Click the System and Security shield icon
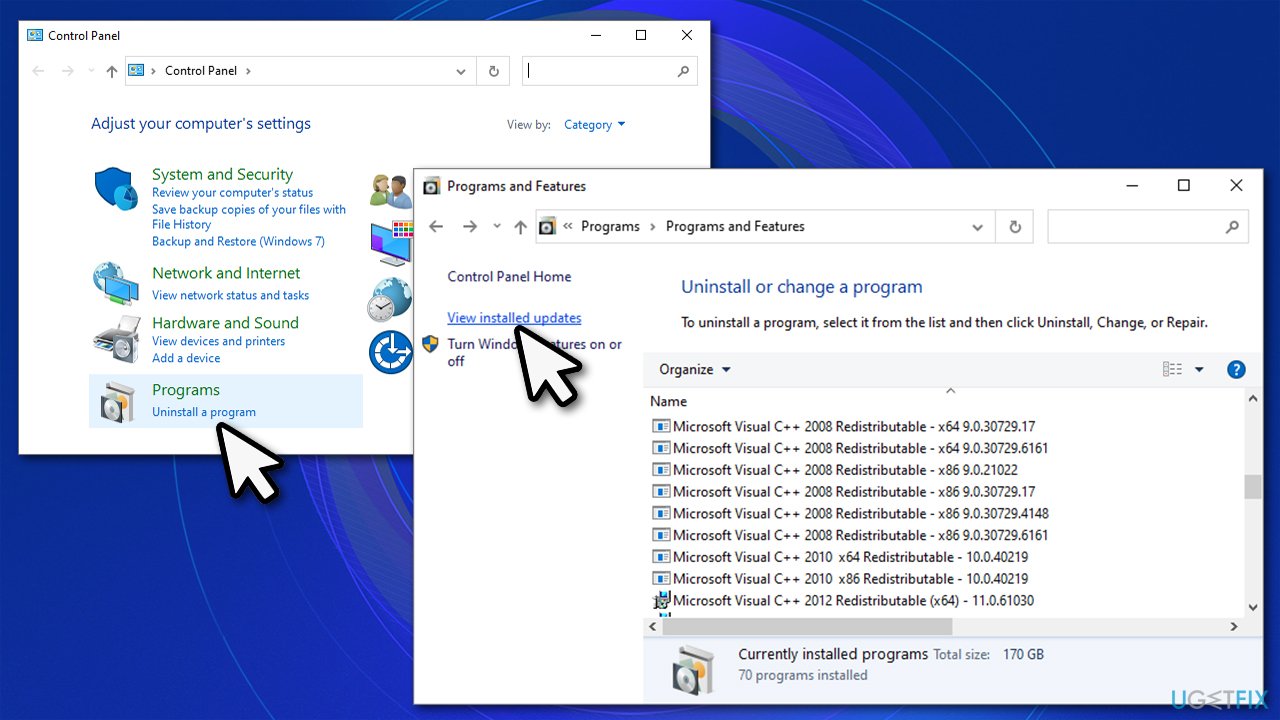The image size is (1280, 720). pos(115,189)
